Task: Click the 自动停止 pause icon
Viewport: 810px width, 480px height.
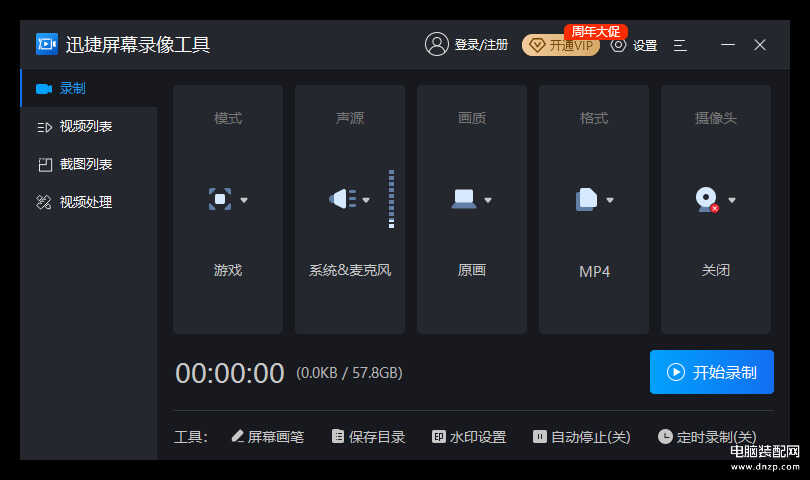Action: pos(540,437)
